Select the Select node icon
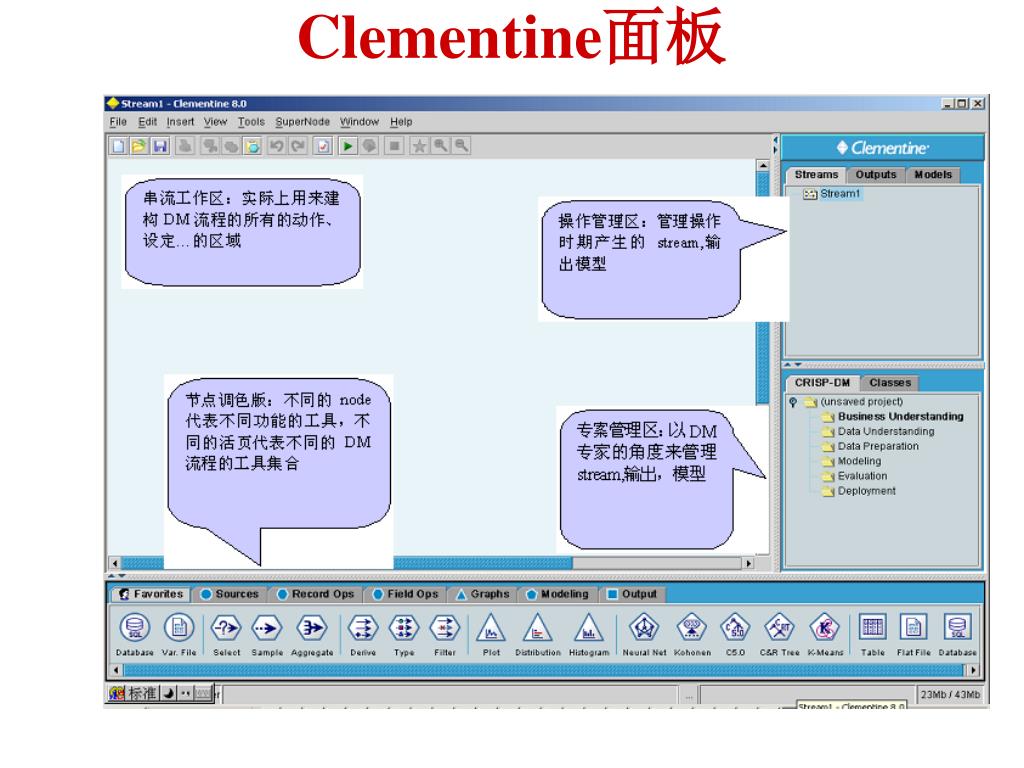This screenshot has height=768, width=1024. 227,634
